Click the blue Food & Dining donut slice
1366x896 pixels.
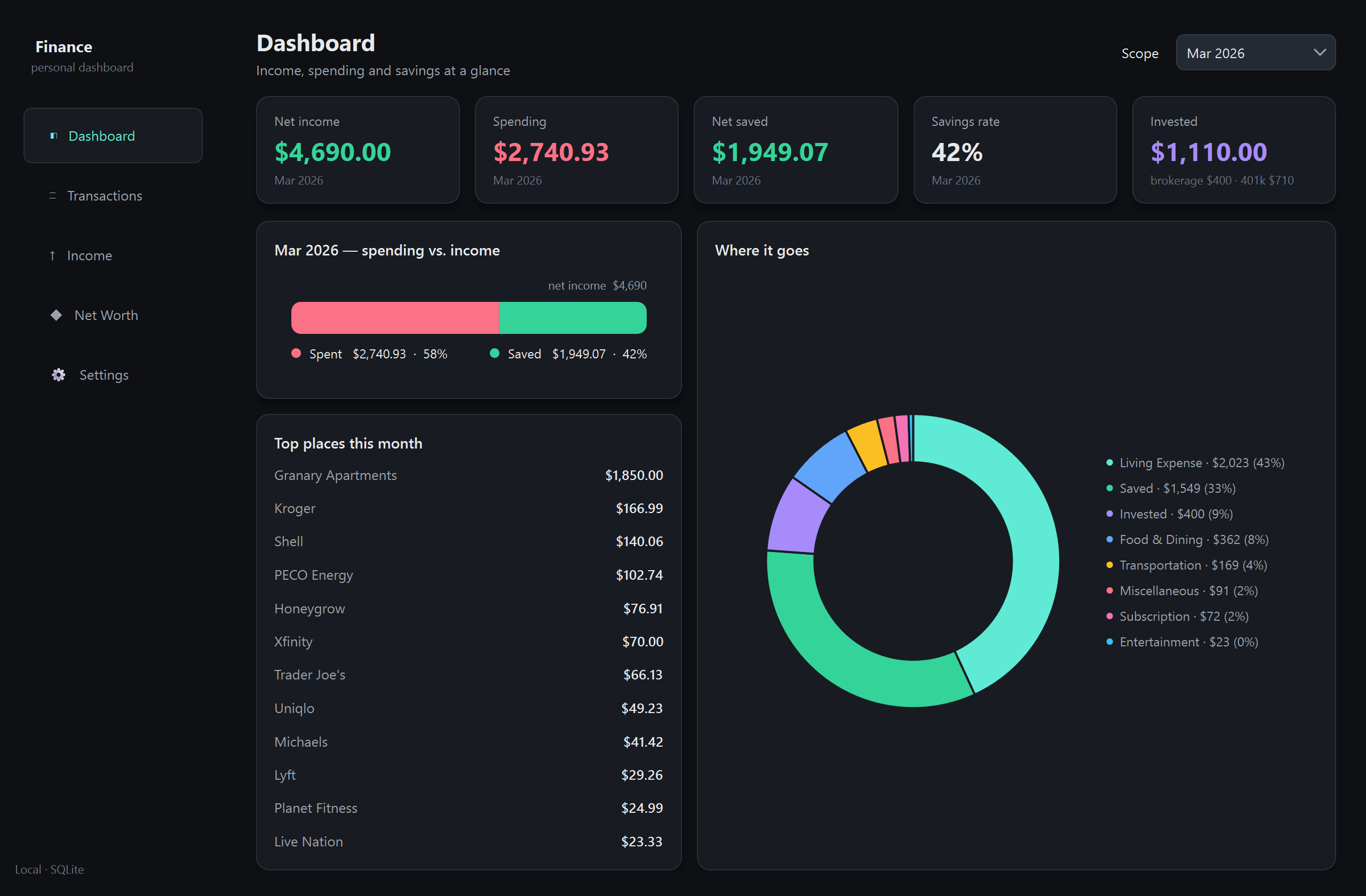830,468
